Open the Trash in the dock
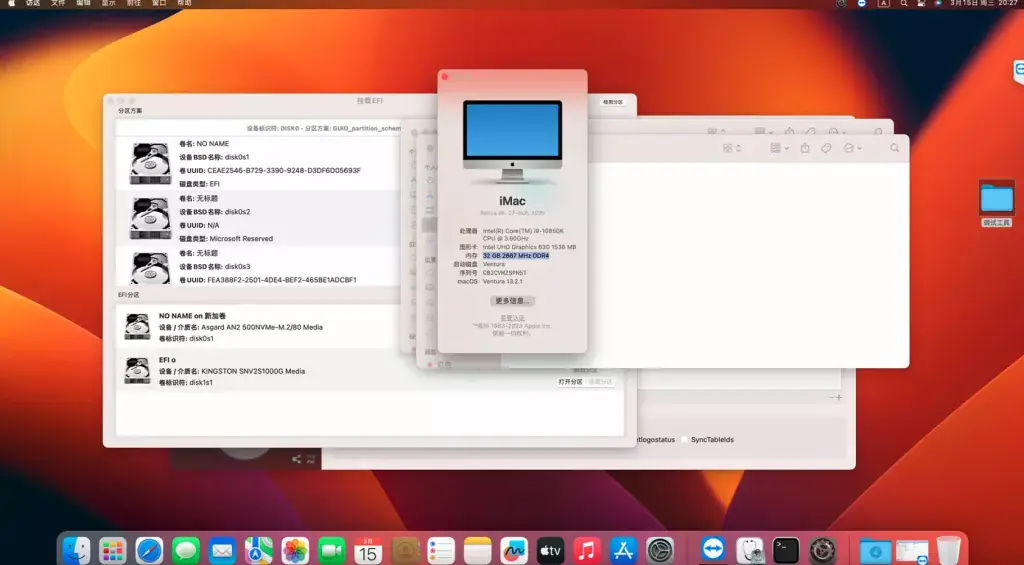The image size is (1024, 565). pyautogui.click(x=948, y=551)
